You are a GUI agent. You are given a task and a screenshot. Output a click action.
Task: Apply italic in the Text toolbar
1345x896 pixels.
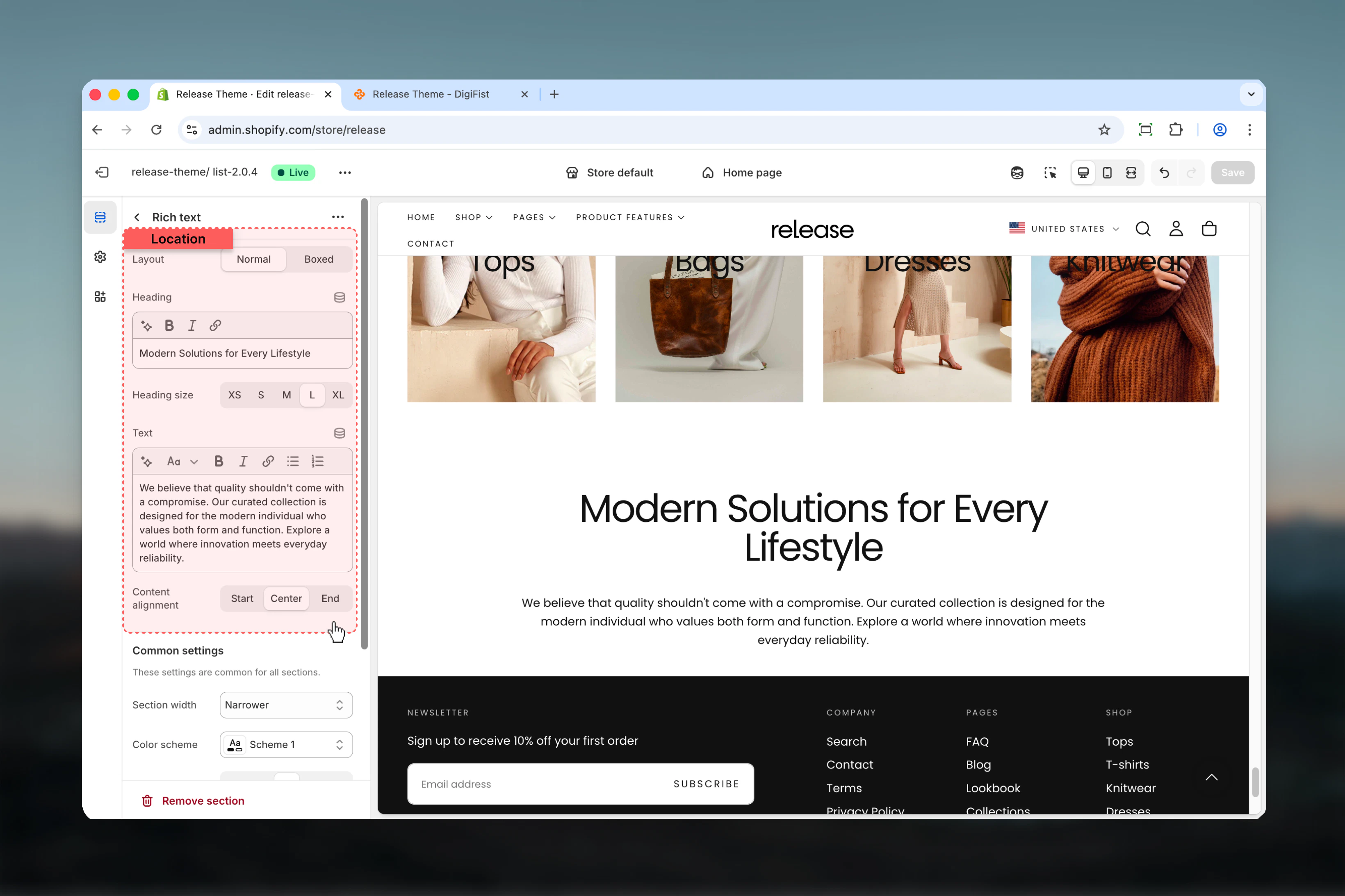[x=243, y=462]
